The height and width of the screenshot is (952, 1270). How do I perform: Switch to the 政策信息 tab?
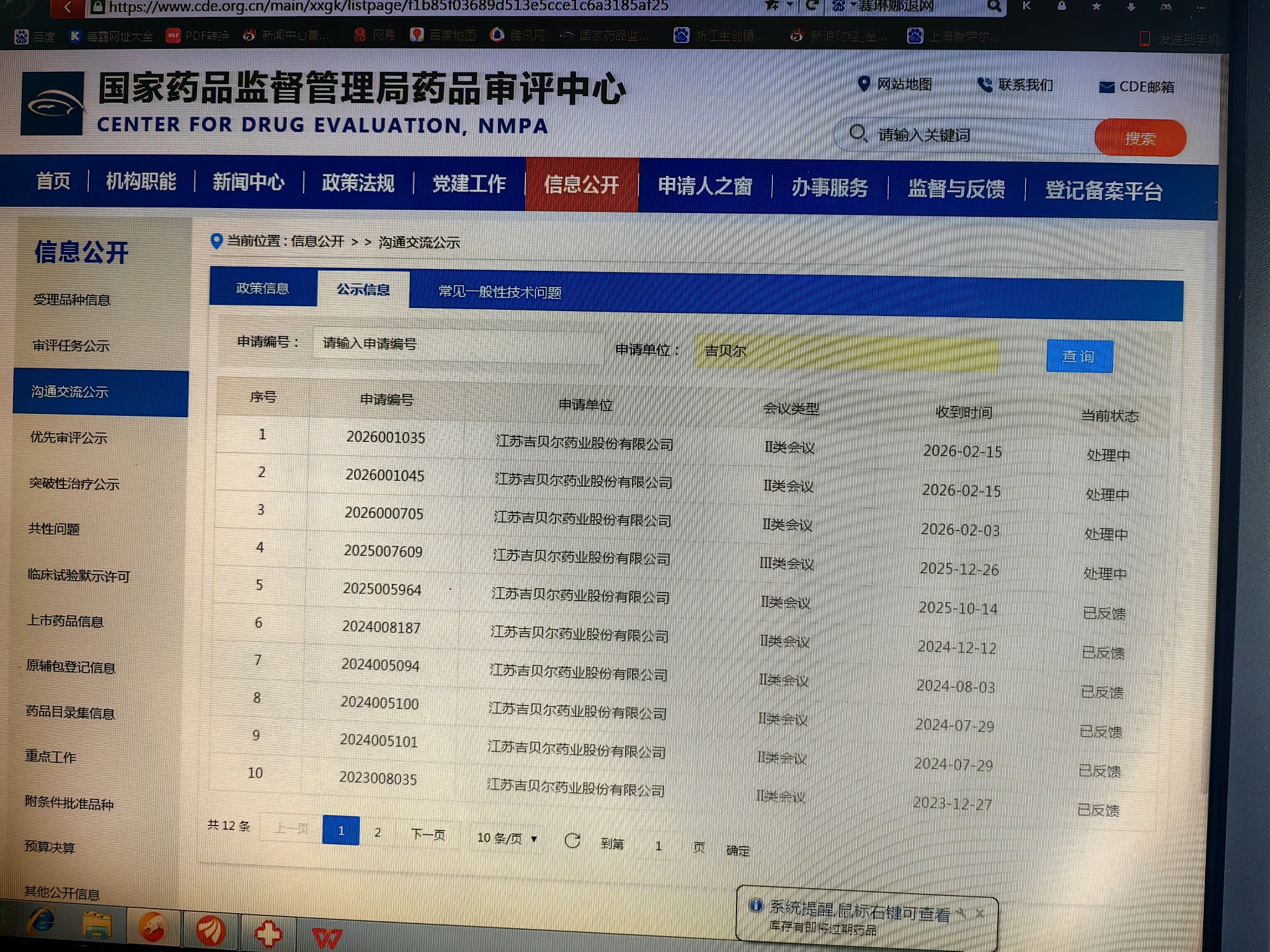point(263,288)
